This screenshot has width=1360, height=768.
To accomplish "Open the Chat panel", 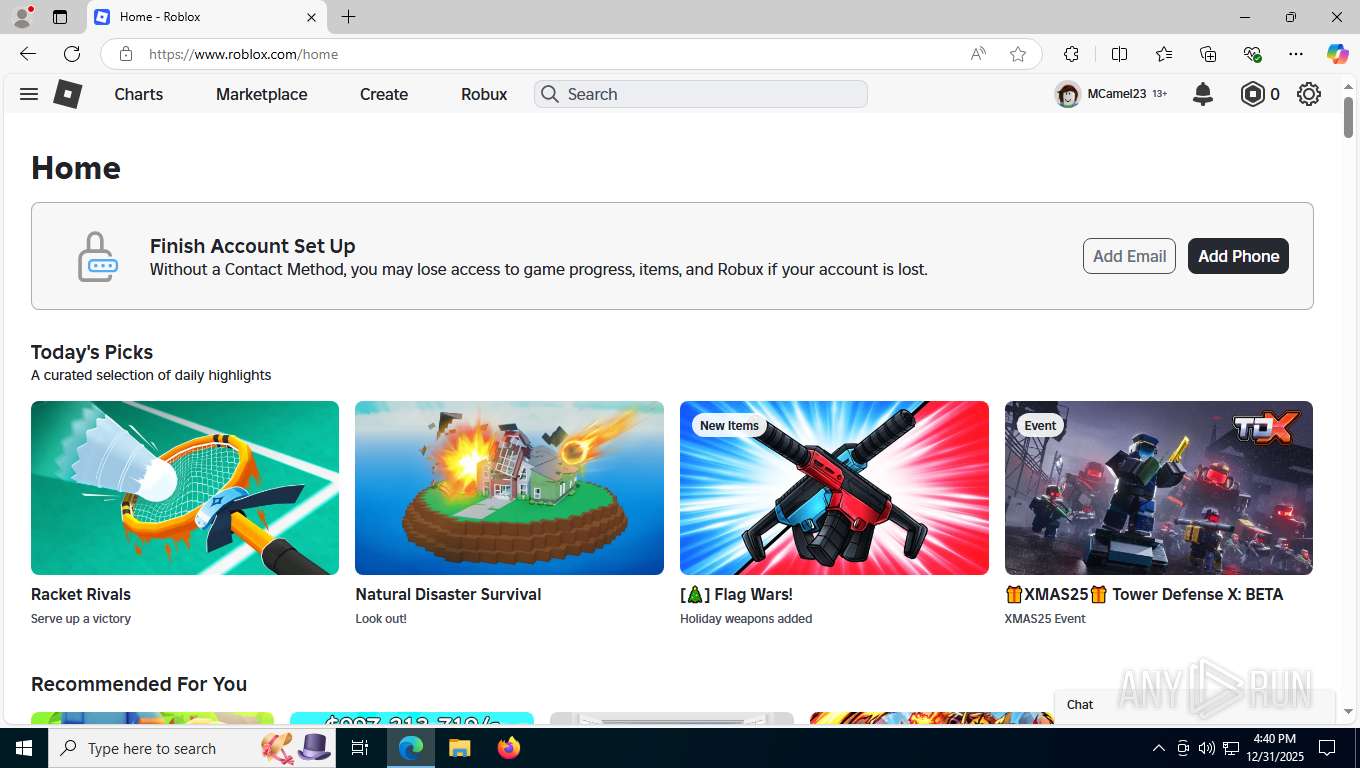I will click(x=1195, y=704).
